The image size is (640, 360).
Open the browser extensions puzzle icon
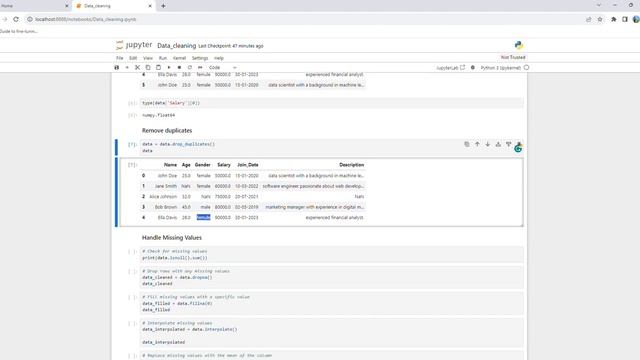click(x=613, y=19)
